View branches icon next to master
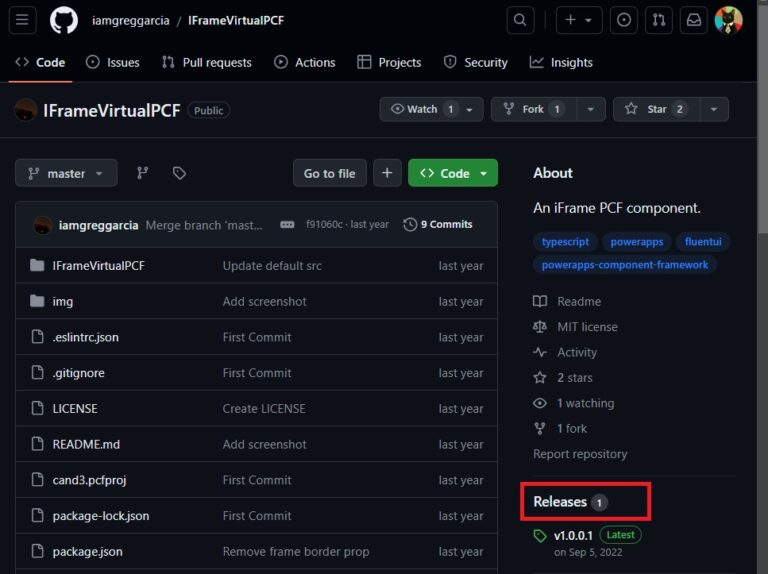 [142, 173]
